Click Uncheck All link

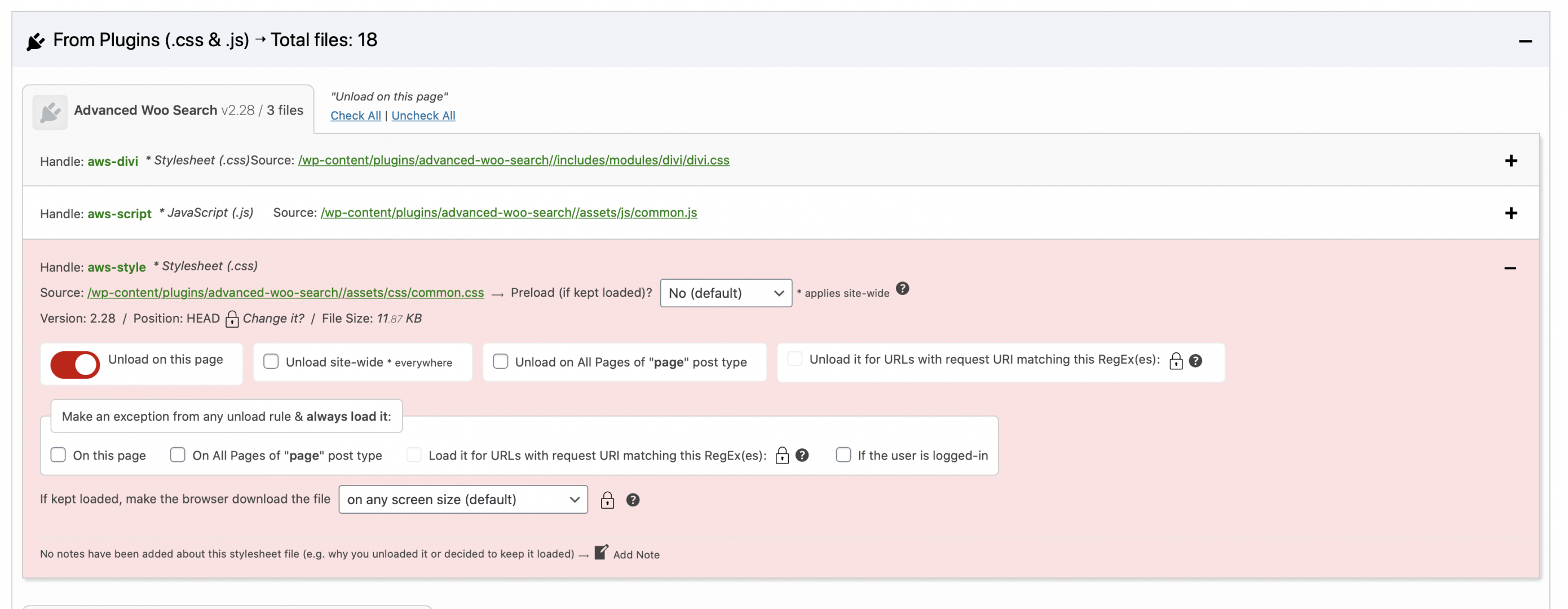click(423, 116)
